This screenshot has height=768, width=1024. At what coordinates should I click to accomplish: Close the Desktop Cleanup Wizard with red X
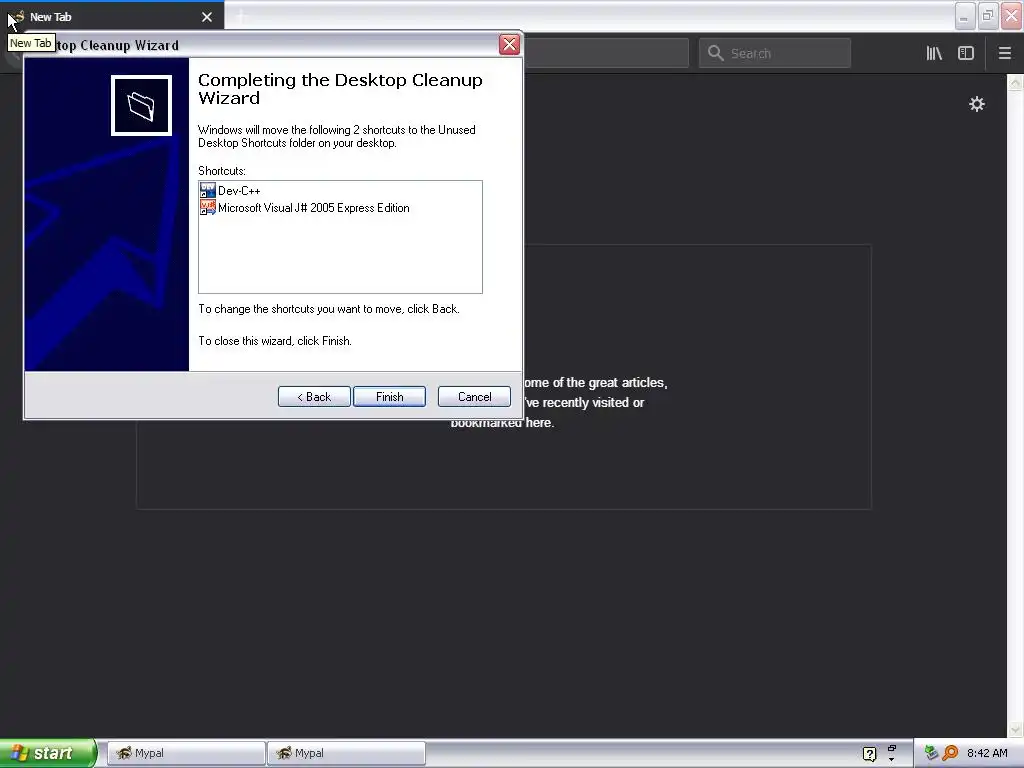click(509, 44)
